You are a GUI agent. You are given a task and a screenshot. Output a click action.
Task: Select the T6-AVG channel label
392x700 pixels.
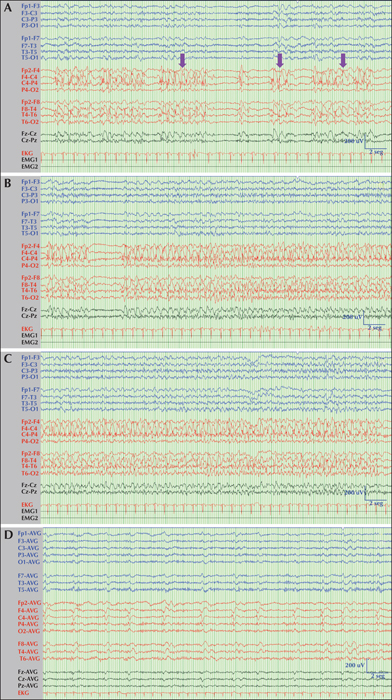click(x=30, y=658)
